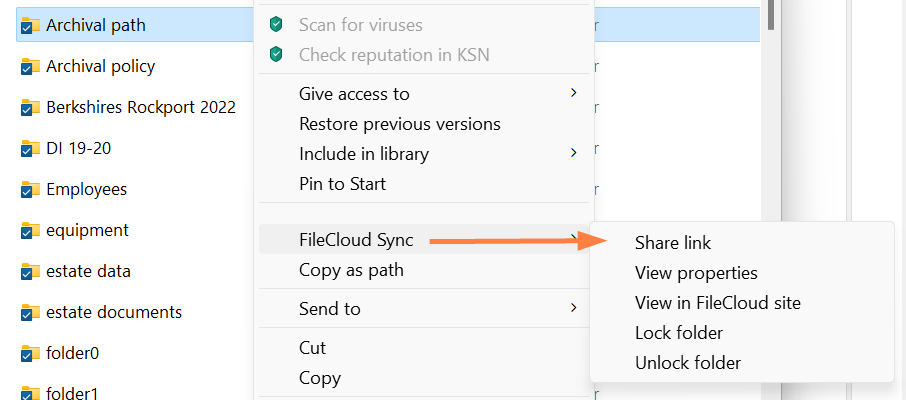
Task: Select Copy as path entry
Action: pos(351,270)
